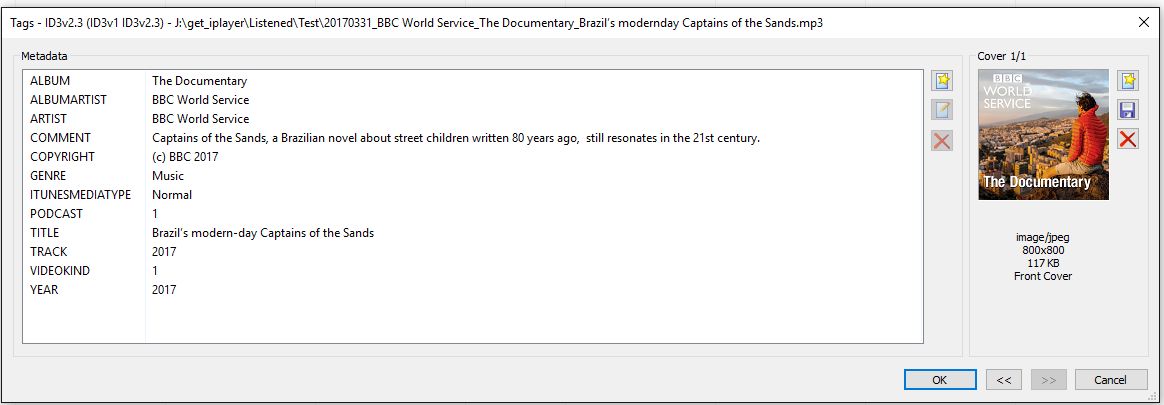Edit the selected metadata field icon

point(942,111)
